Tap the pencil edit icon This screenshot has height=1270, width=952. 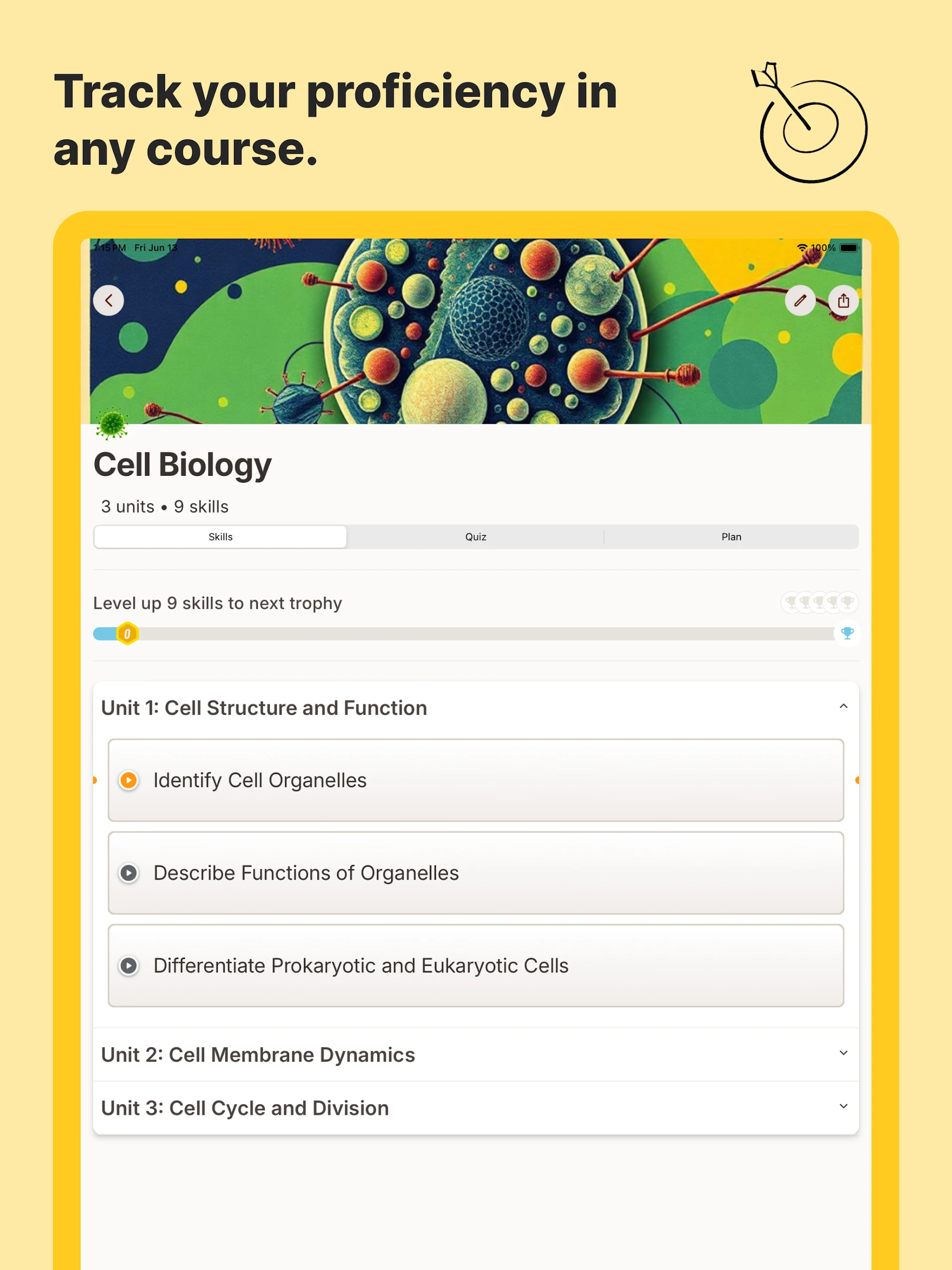[800, 300]
